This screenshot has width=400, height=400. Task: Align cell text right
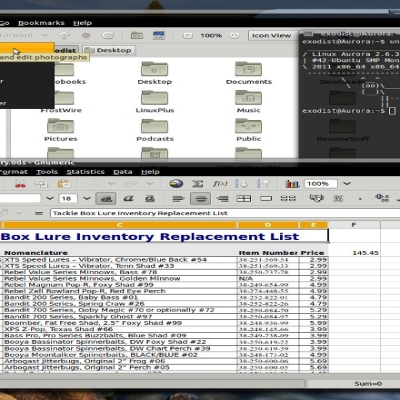coord(222,199)
